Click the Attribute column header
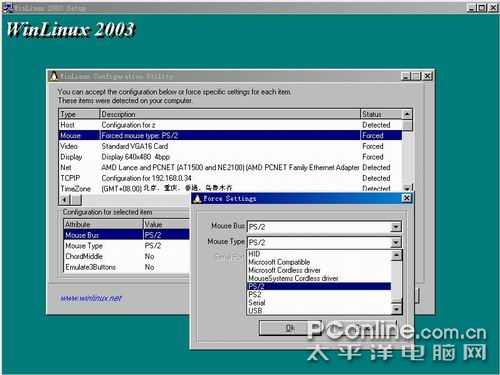The height and width of the screenshot is (375, 500). click(103, 224)
